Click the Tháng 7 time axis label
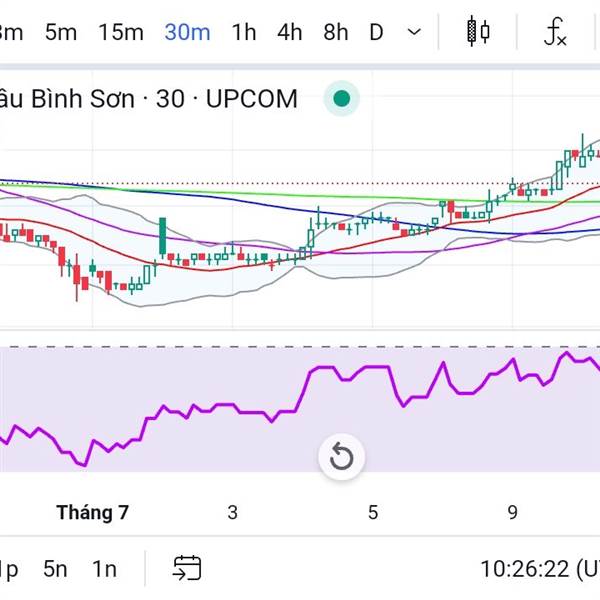 point(93,512)
